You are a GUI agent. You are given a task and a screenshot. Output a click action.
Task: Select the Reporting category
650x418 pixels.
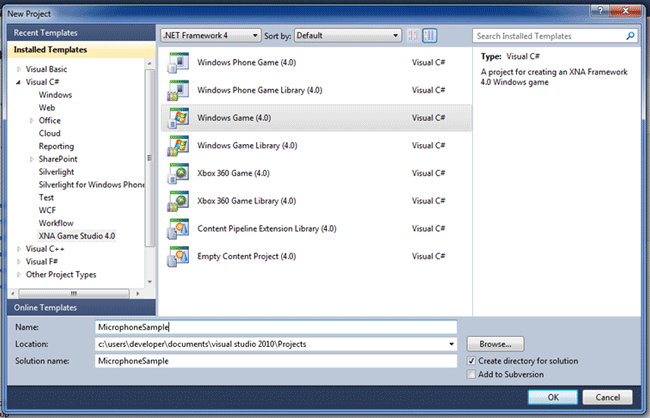56,146
